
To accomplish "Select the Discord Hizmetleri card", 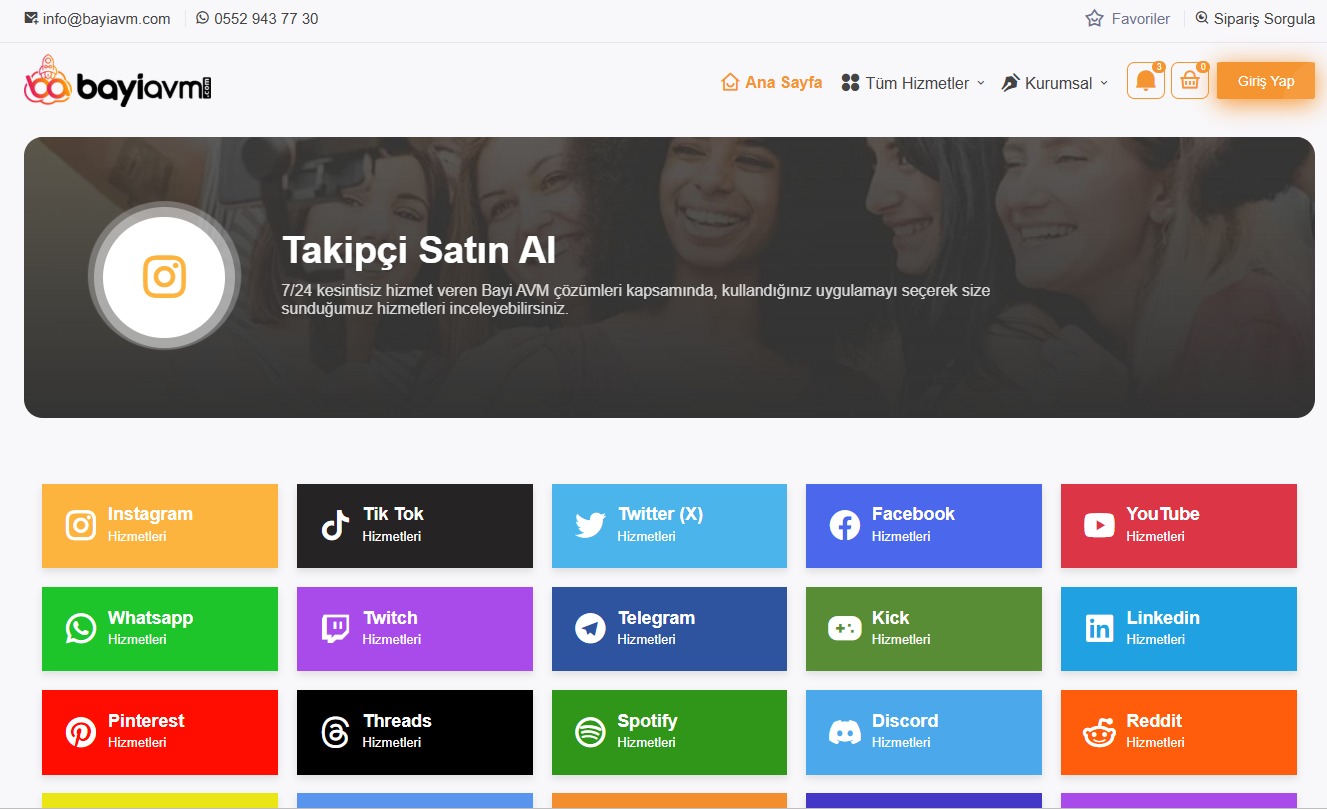I will click(x=923, y=731).
